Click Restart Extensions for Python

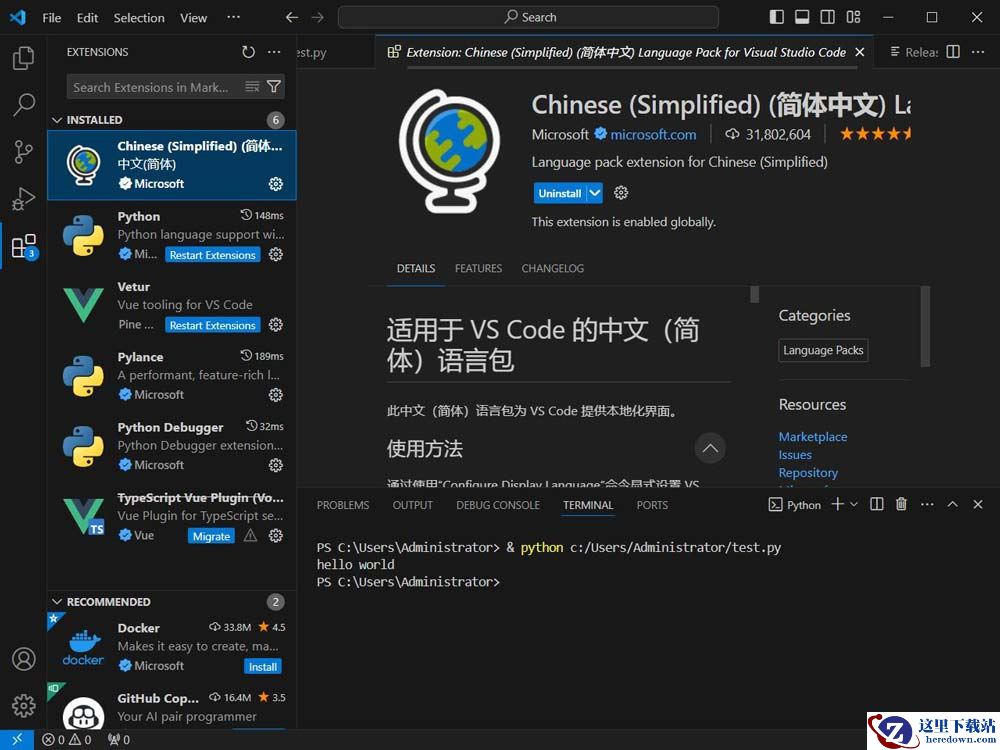(212, 255)
